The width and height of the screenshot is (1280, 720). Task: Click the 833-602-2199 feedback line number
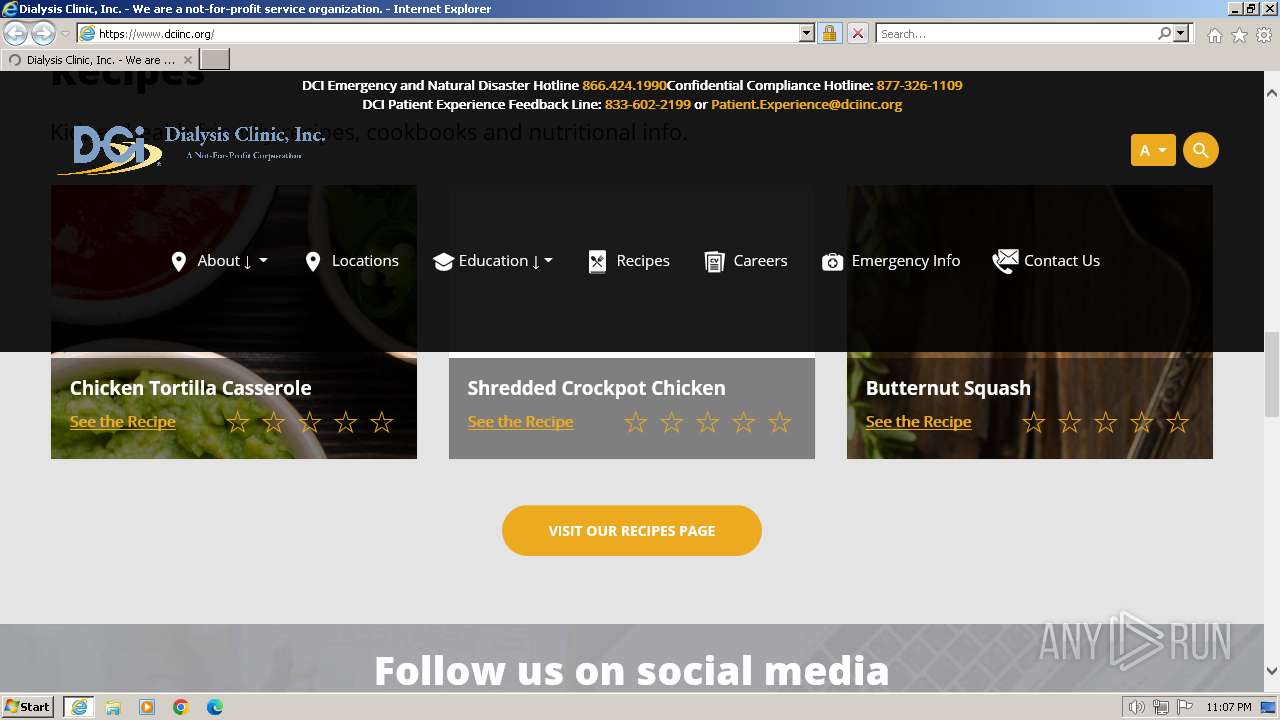(x=647, y=104)
